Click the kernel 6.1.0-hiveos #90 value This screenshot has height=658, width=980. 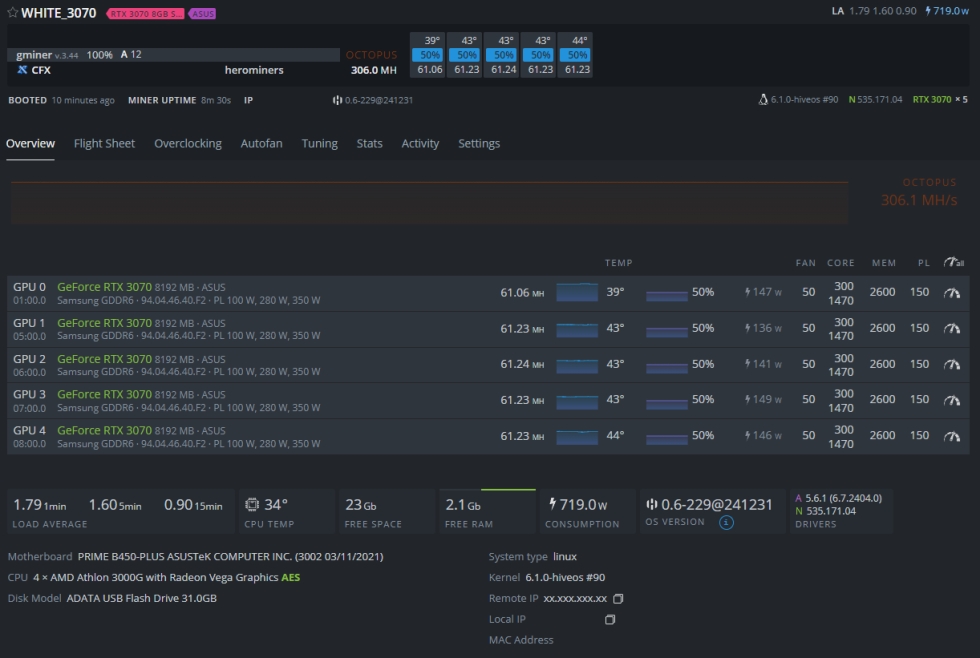pos(565,577)
